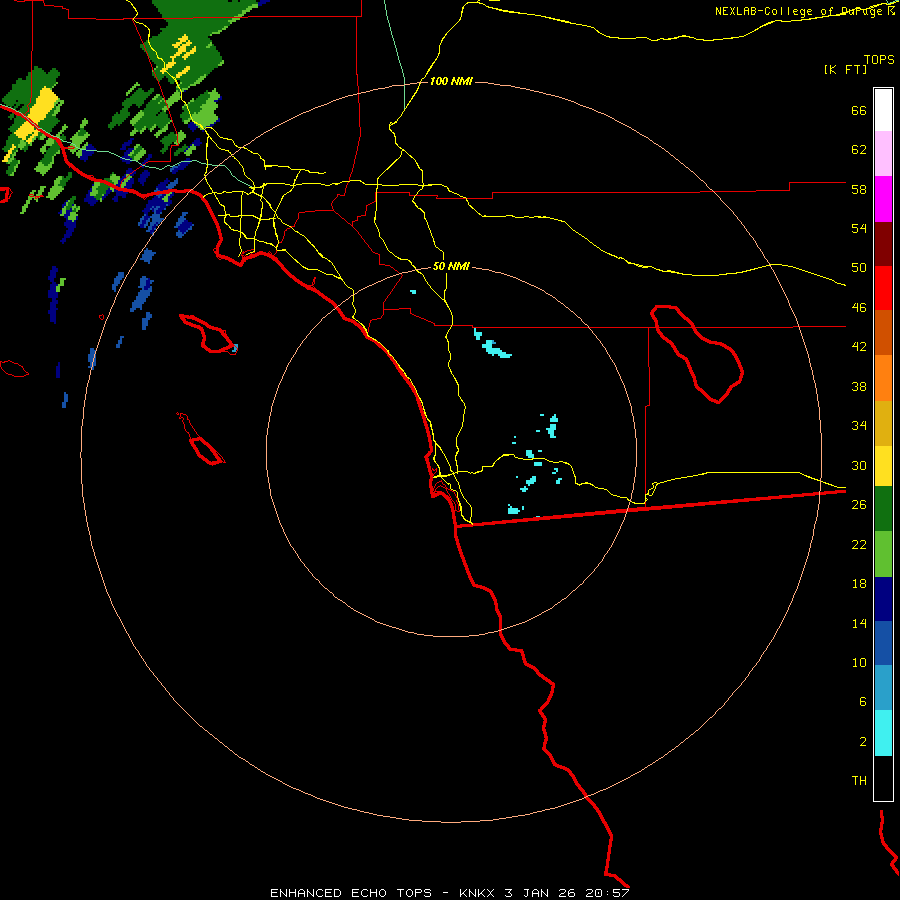This screenshot has height=900, width=900.
Task: Click the "18" scale value
Action: click(859, 584)
